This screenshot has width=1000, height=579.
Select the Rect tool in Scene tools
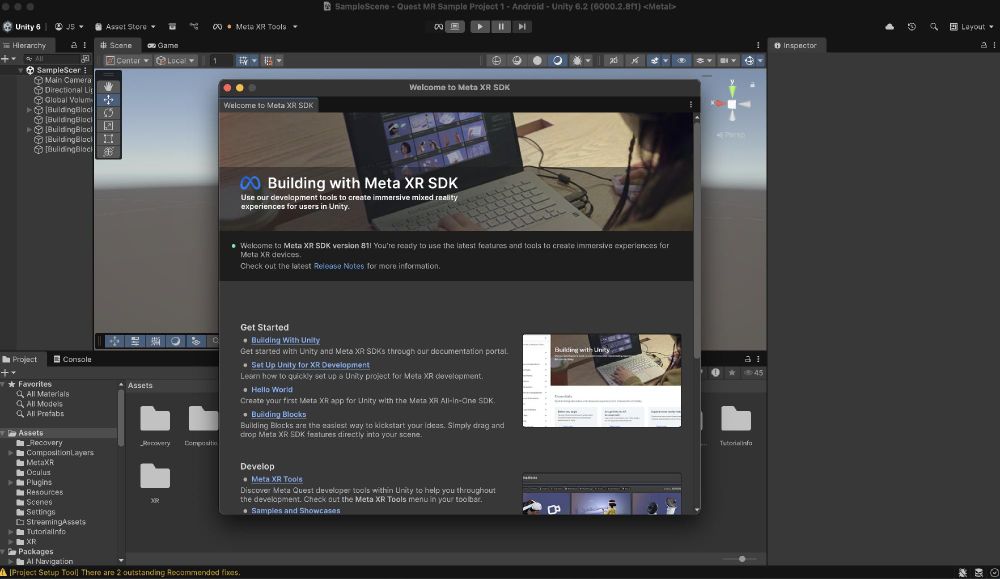[x=108, y=138]
